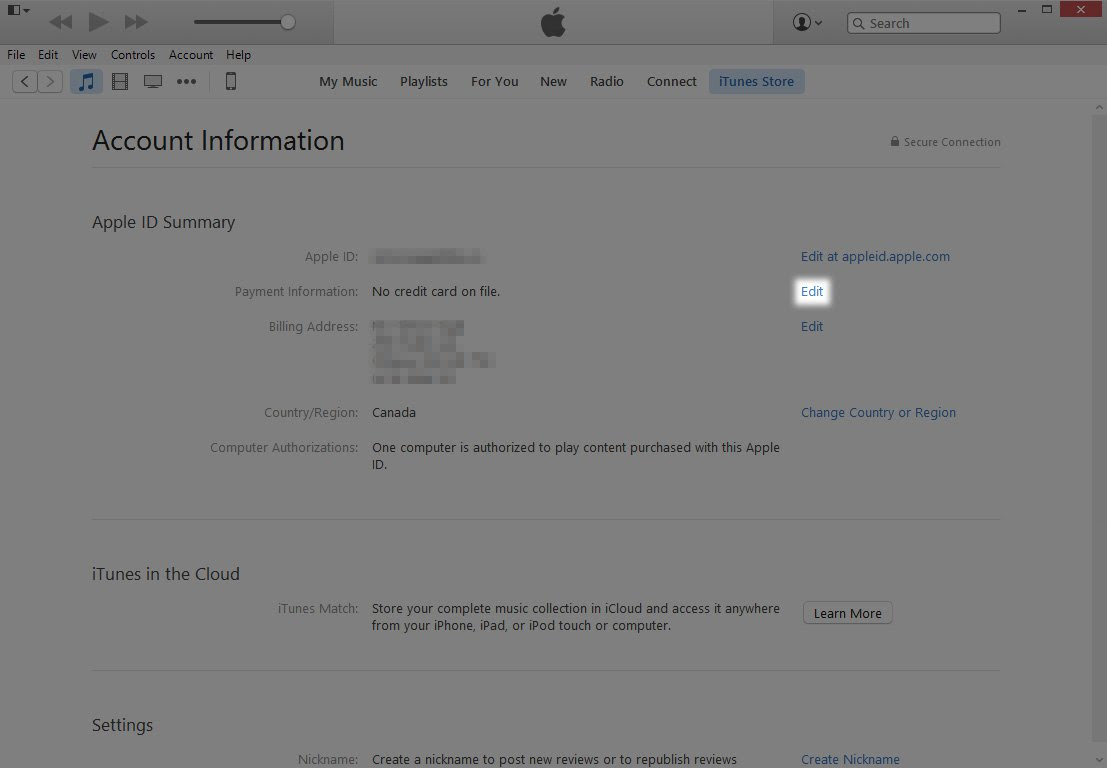Click the 'Account Information' heading
This screenshot has width=1107, height=768.
[218, 140]
